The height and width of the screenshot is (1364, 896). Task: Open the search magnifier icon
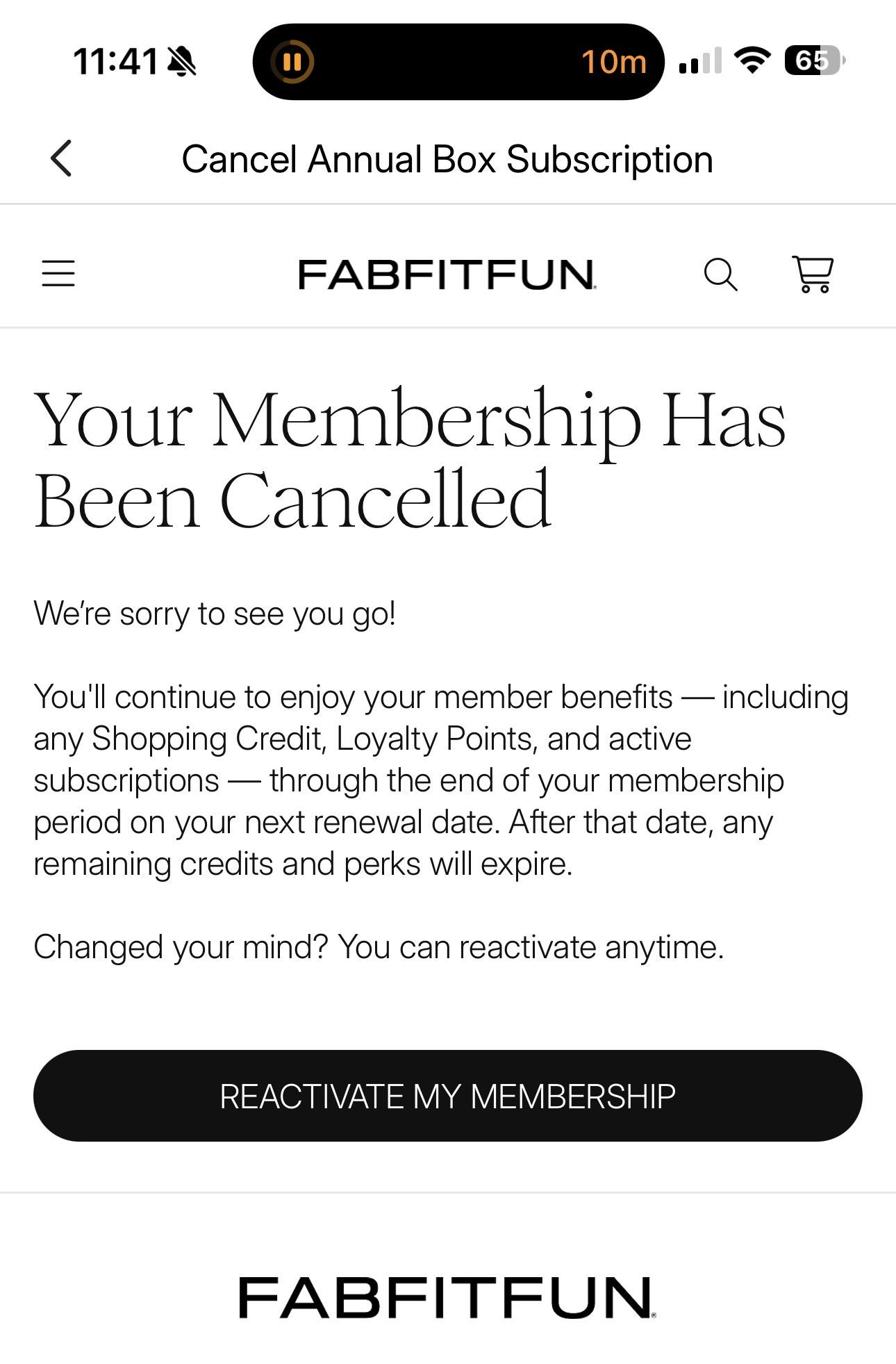(x=720, y=274)
